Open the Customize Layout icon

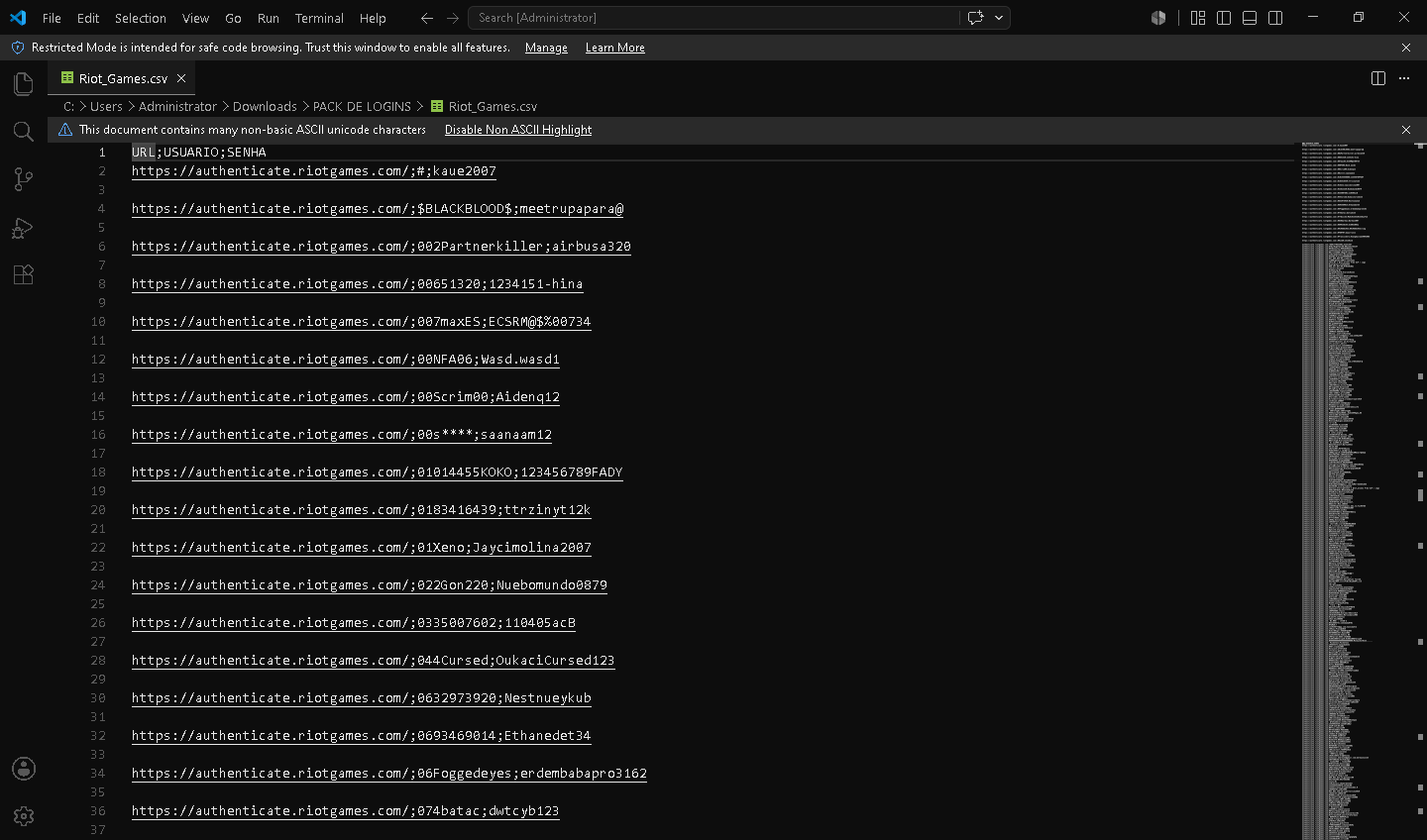click(1198, 18)
